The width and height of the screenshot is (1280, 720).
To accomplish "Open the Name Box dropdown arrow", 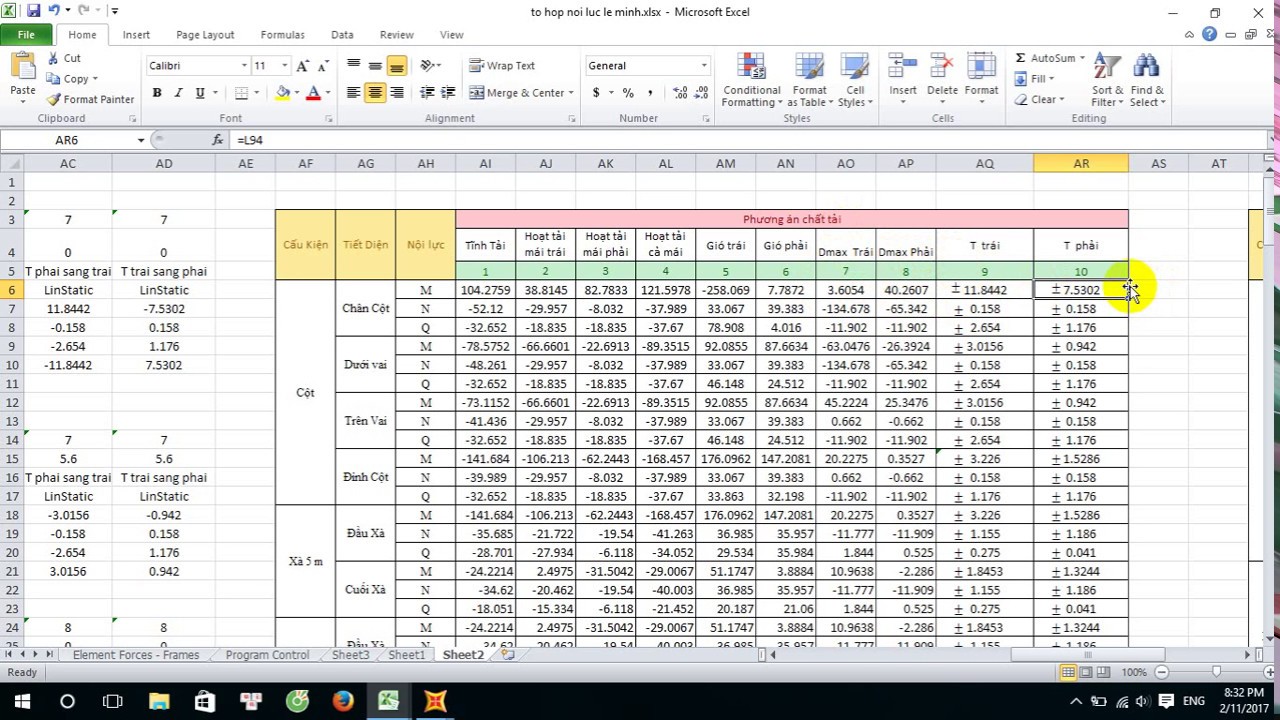I will (140, 140).
